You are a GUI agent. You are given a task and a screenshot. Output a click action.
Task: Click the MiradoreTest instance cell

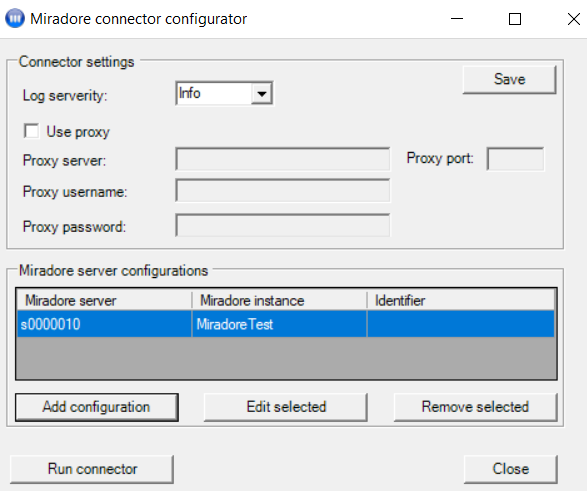pyautogui.click(x=279, y=324)
